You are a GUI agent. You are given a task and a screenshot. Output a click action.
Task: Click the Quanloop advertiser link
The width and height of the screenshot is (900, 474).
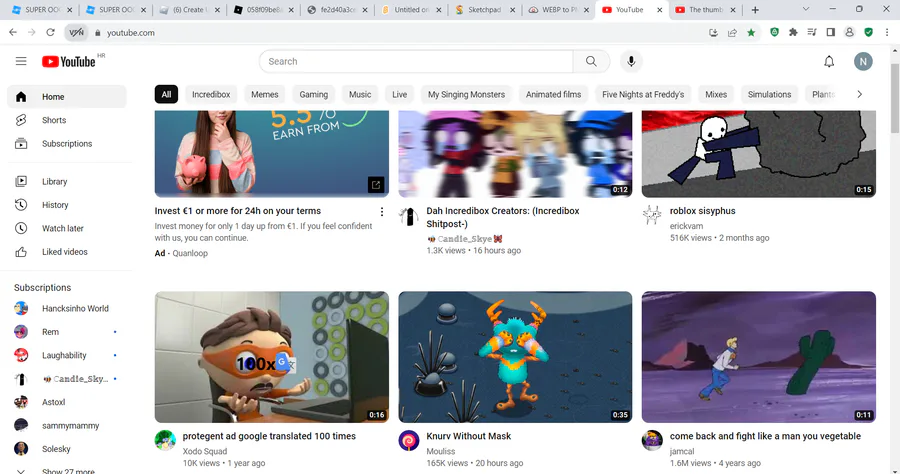[x=190, y=253]
